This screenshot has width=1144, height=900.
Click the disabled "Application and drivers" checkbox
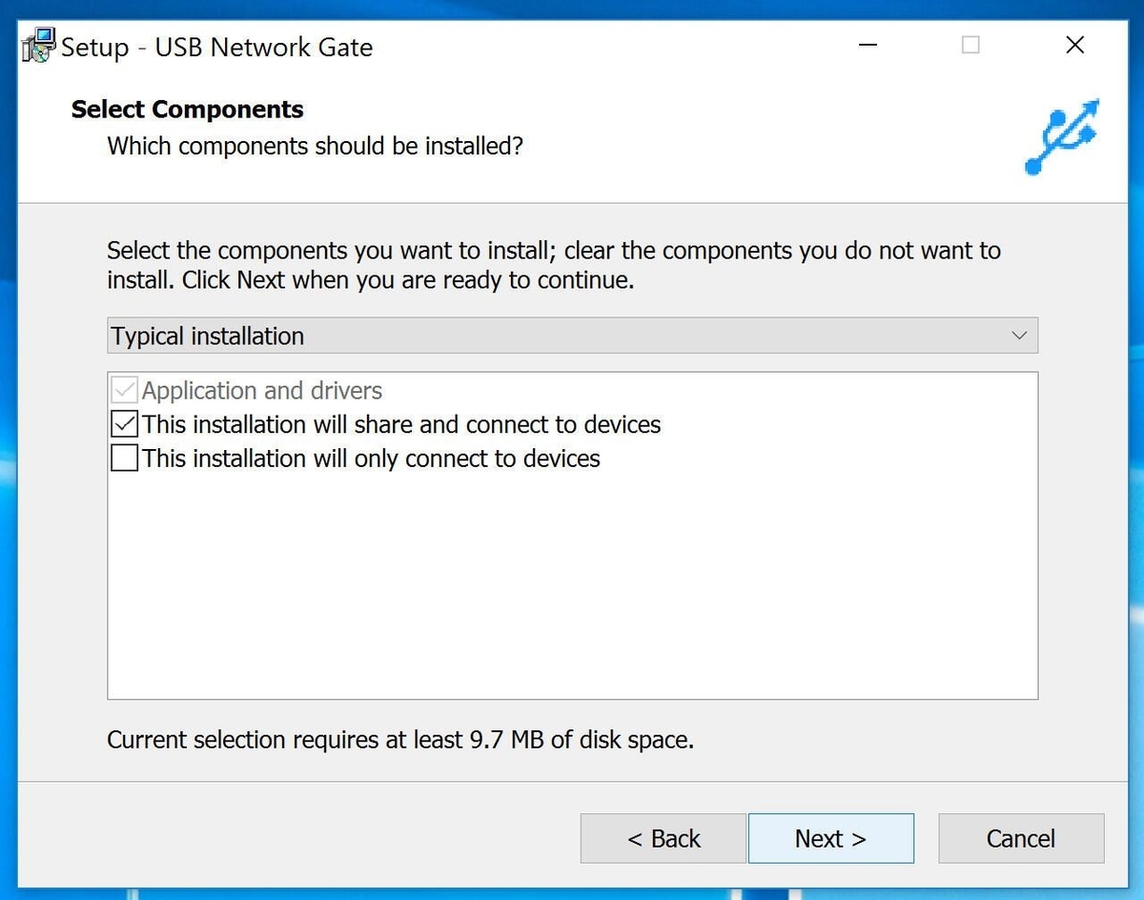pyautogui.click(x=124, y=390)
